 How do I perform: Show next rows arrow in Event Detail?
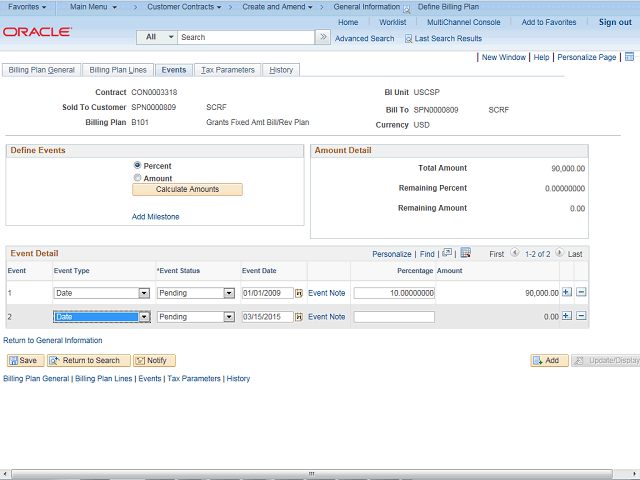coord(560,254)
